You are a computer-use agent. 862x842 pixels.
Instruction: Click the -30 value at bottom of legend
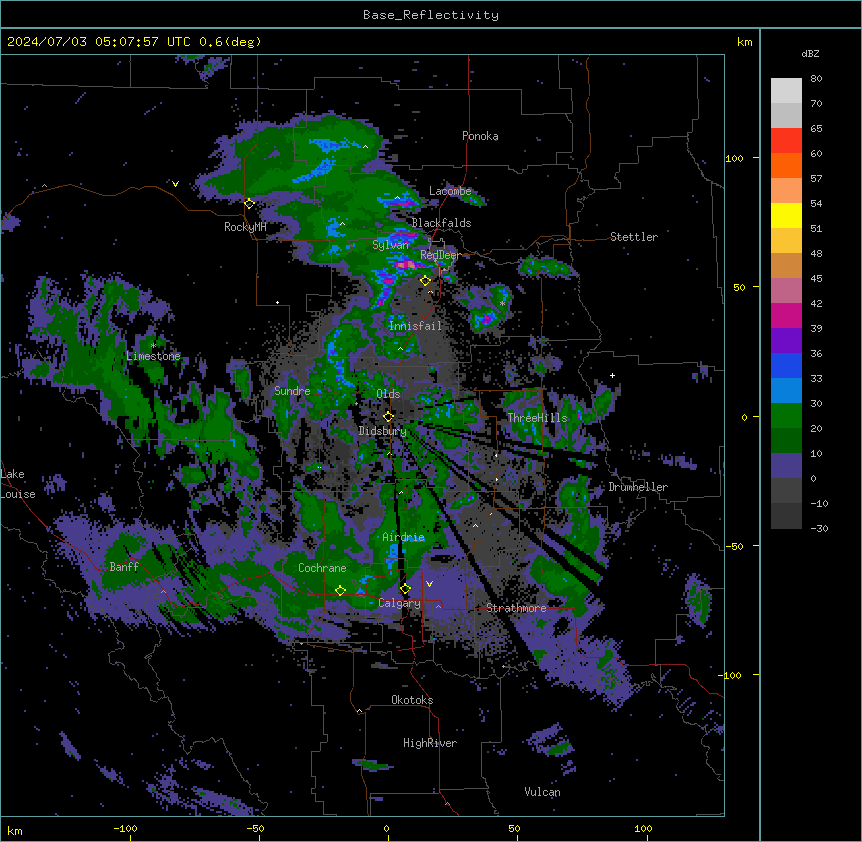click(x=819, y=528)
